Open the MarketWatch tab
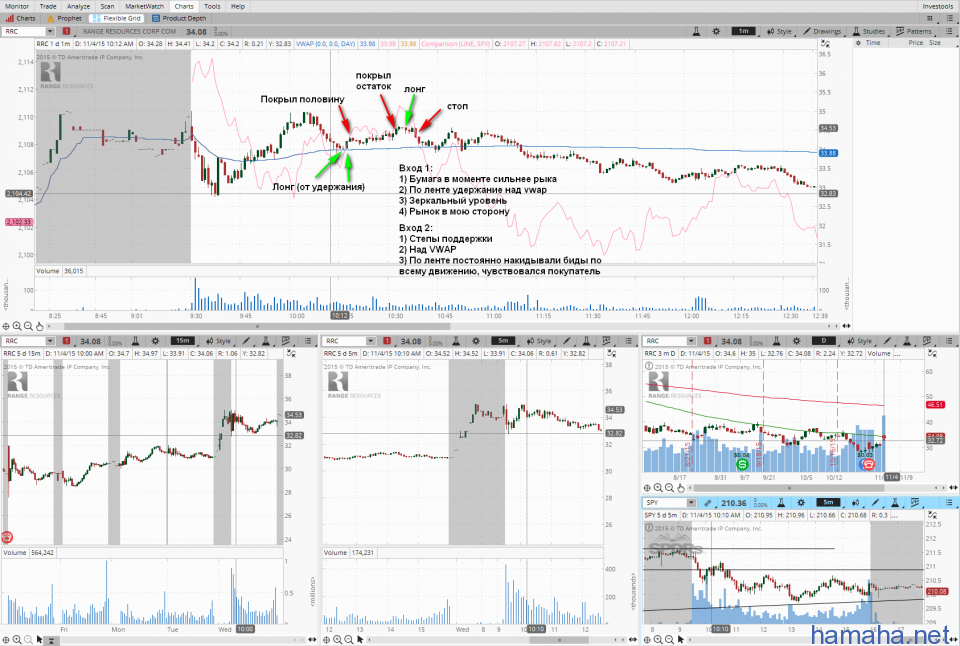Screen dimensions: 960x646 coord(144,6)
